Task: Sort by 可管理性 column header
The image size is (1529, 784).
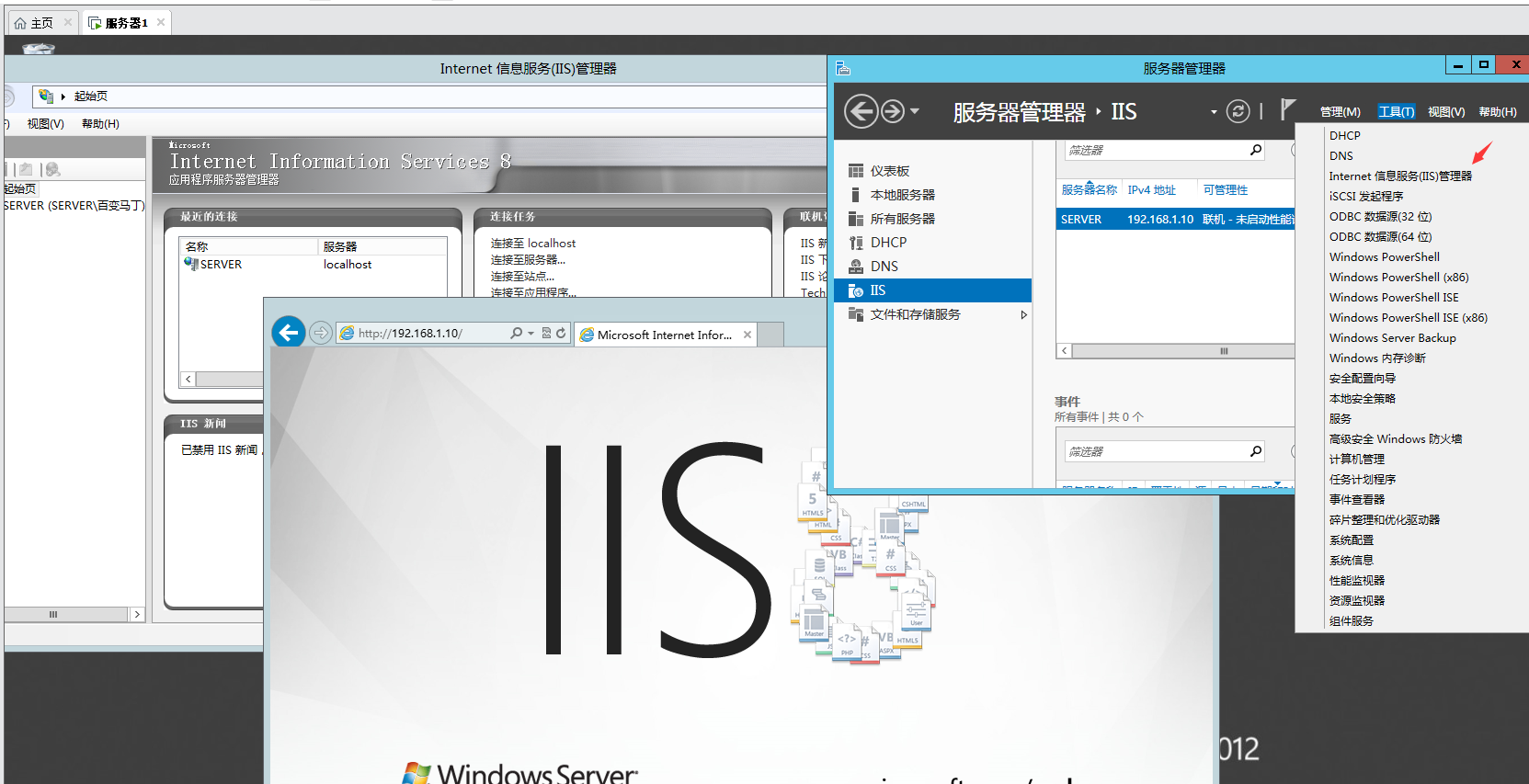Action: (1226, 190)
